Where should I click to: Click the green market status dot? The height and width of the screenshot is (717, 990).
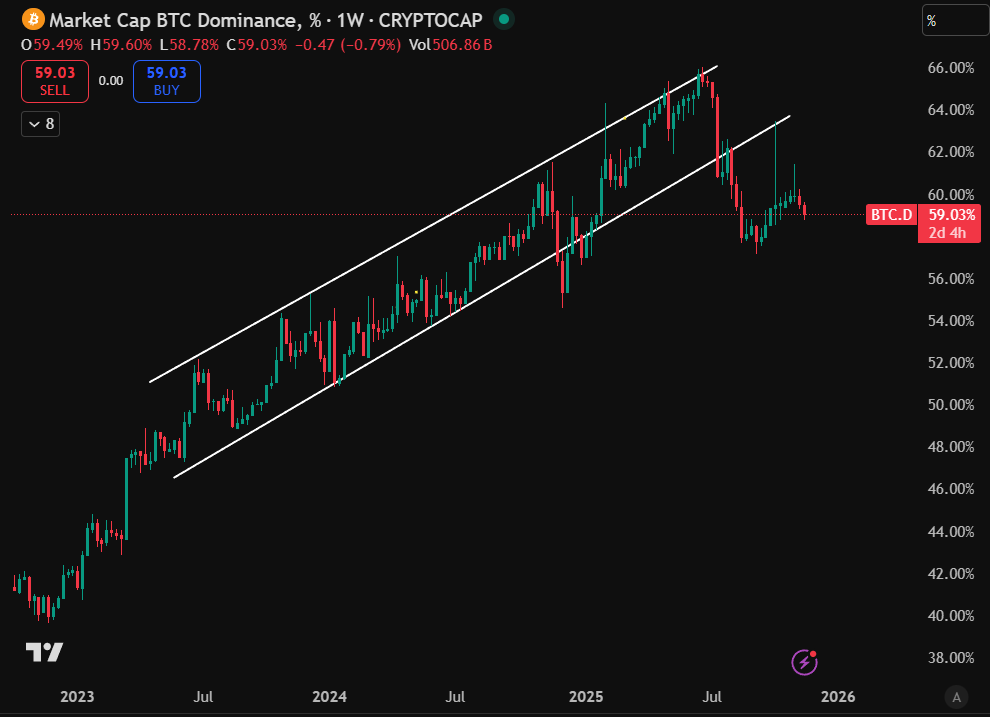504,20
